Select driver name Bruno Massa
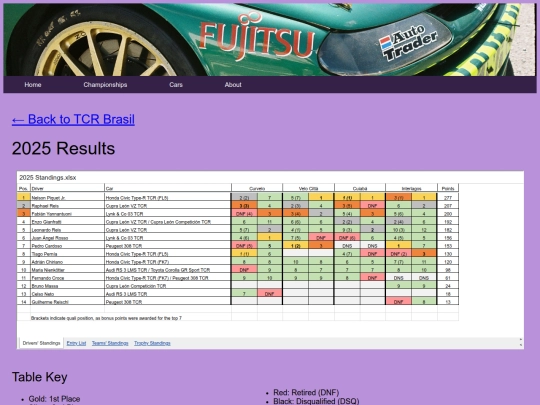The height and width of the screenshot is (405, 540). [45, 286]
